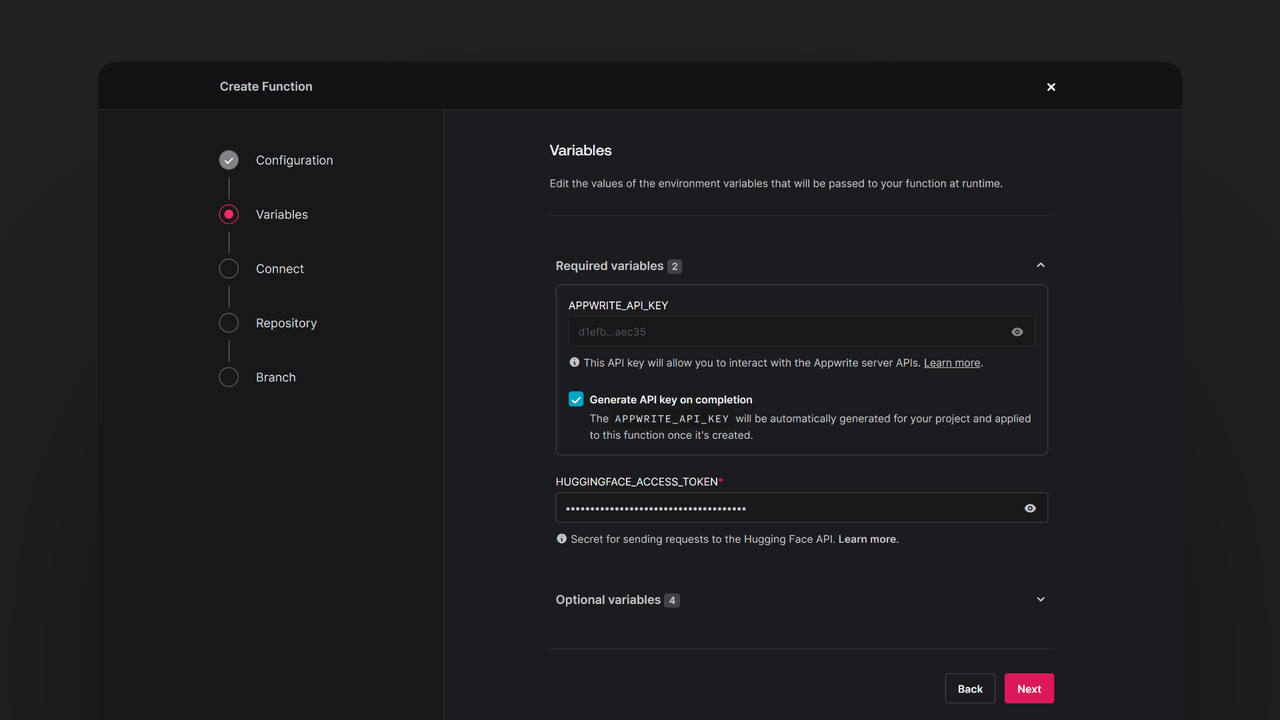1280x720 pixels.
Task: Click the active Variables step circle
Action: (x=229, y=214)
